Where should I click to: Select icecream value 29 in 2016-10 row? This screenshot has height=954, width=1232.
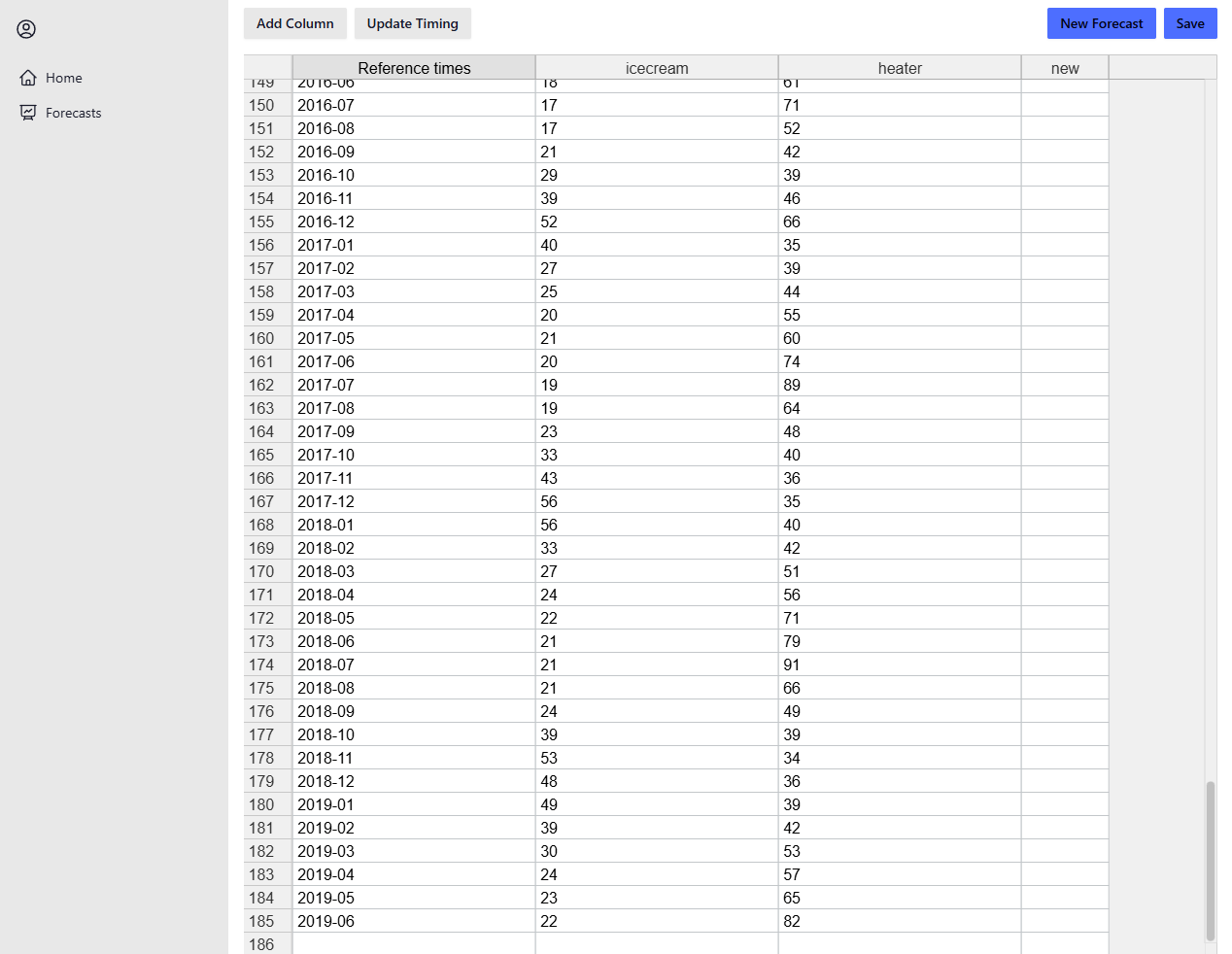pyautogui.click(x=657, y=175)
